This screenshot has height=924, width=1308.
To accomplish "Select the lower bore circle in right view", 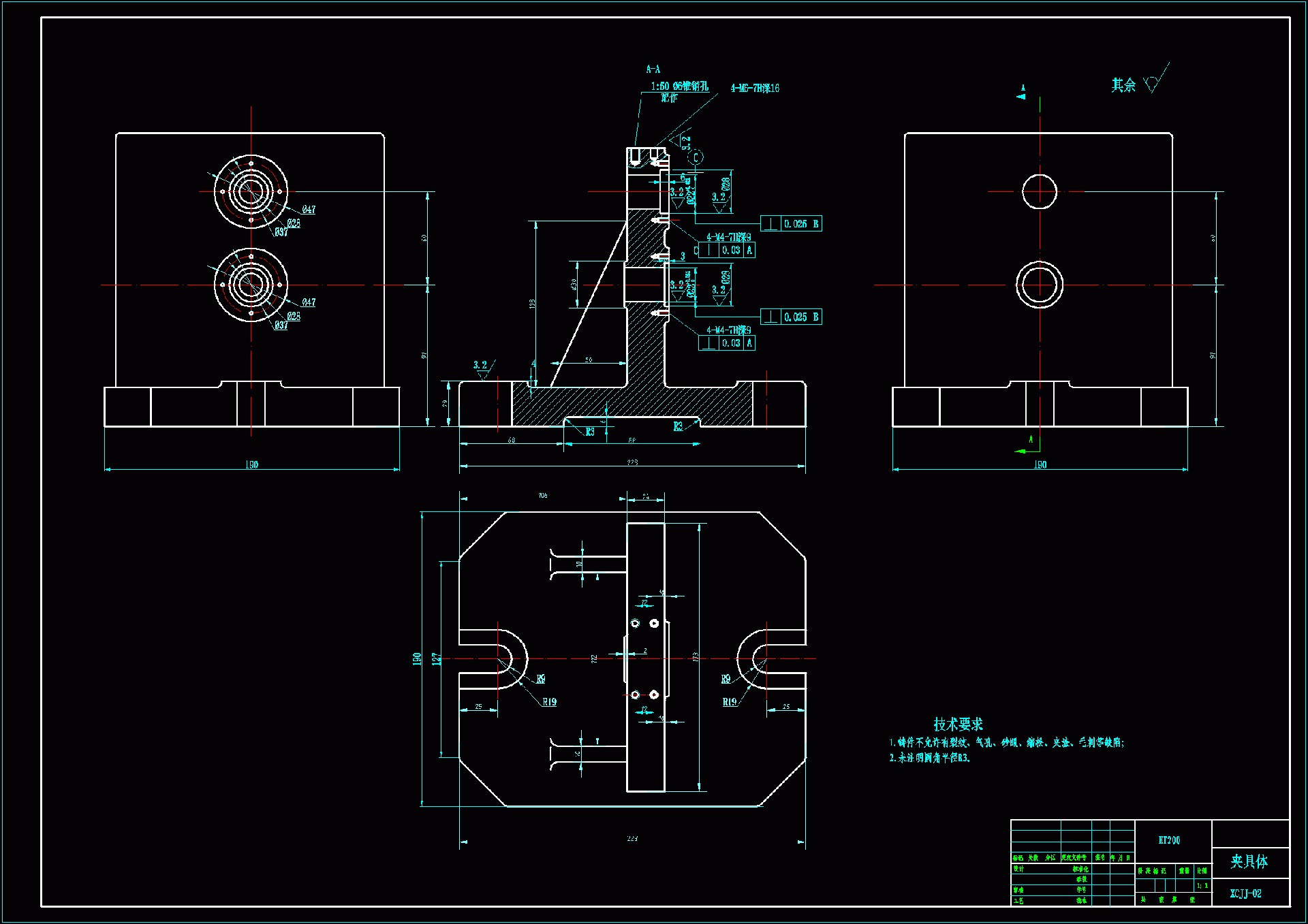I will [x=1040, y=285].
